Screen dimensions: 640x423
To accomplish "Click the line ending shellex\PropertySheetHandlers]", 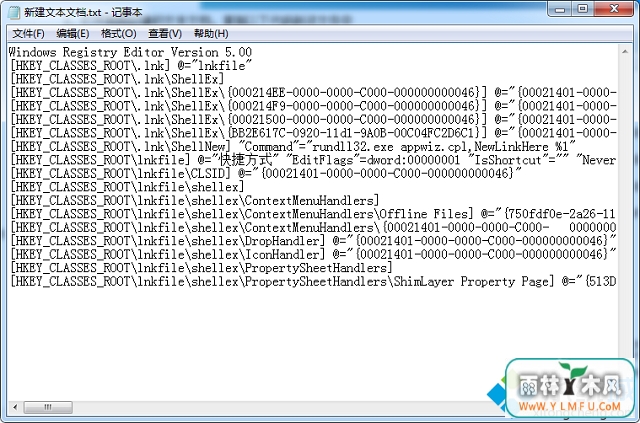I will tap(201, 268).
